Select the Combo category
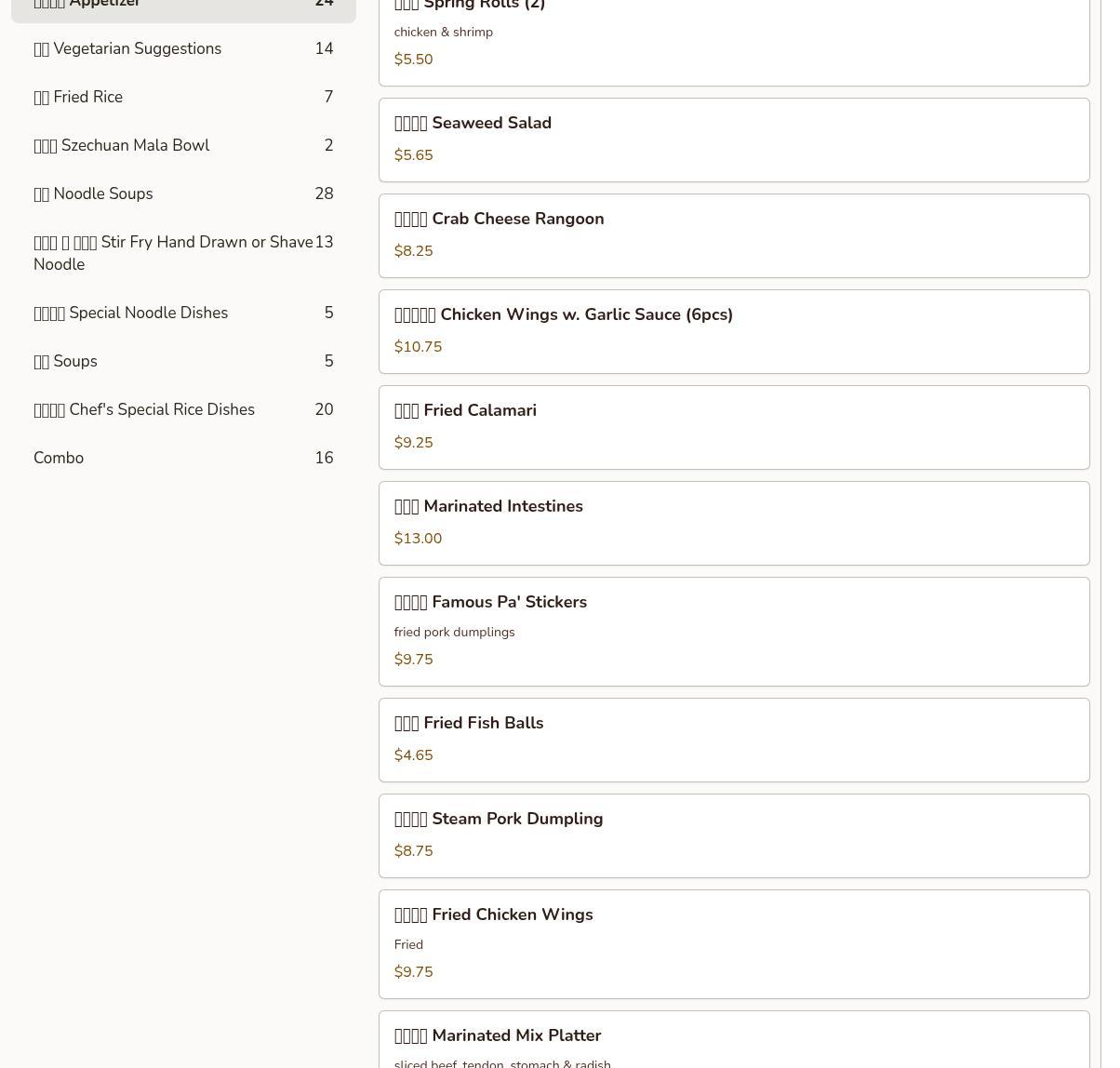The height and width of the screenshot is (1068, 1120). (183, 458)
